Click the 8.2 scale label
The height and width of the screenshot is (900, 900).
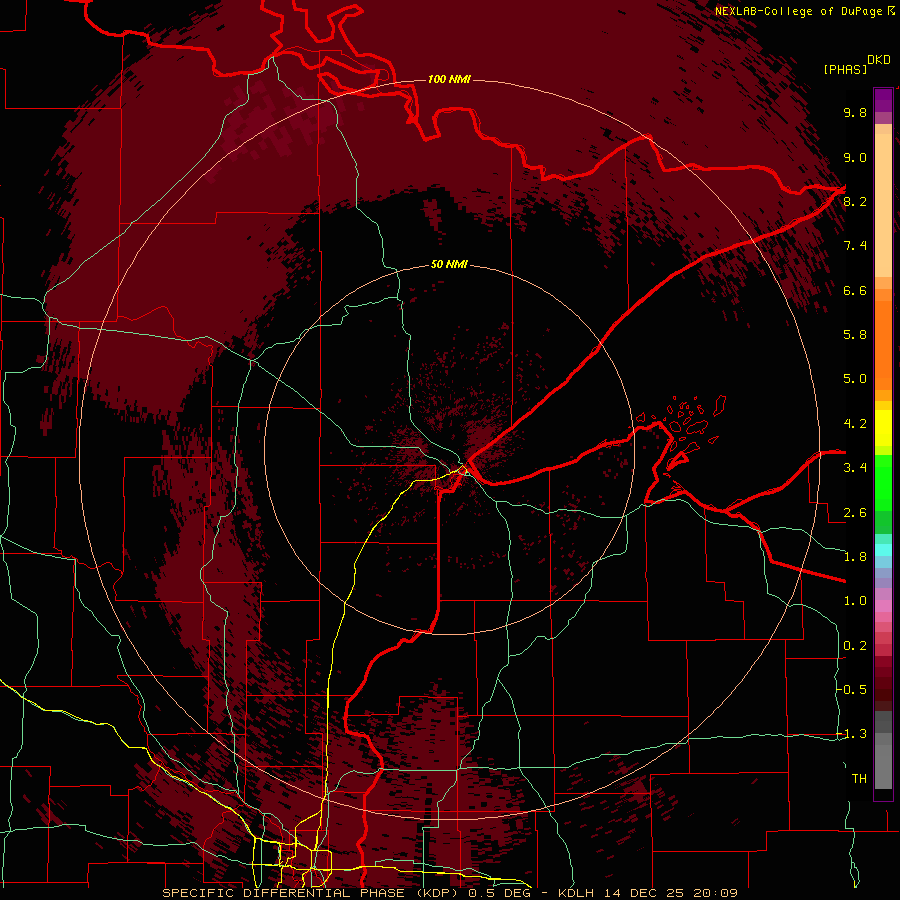click(855, 201)
